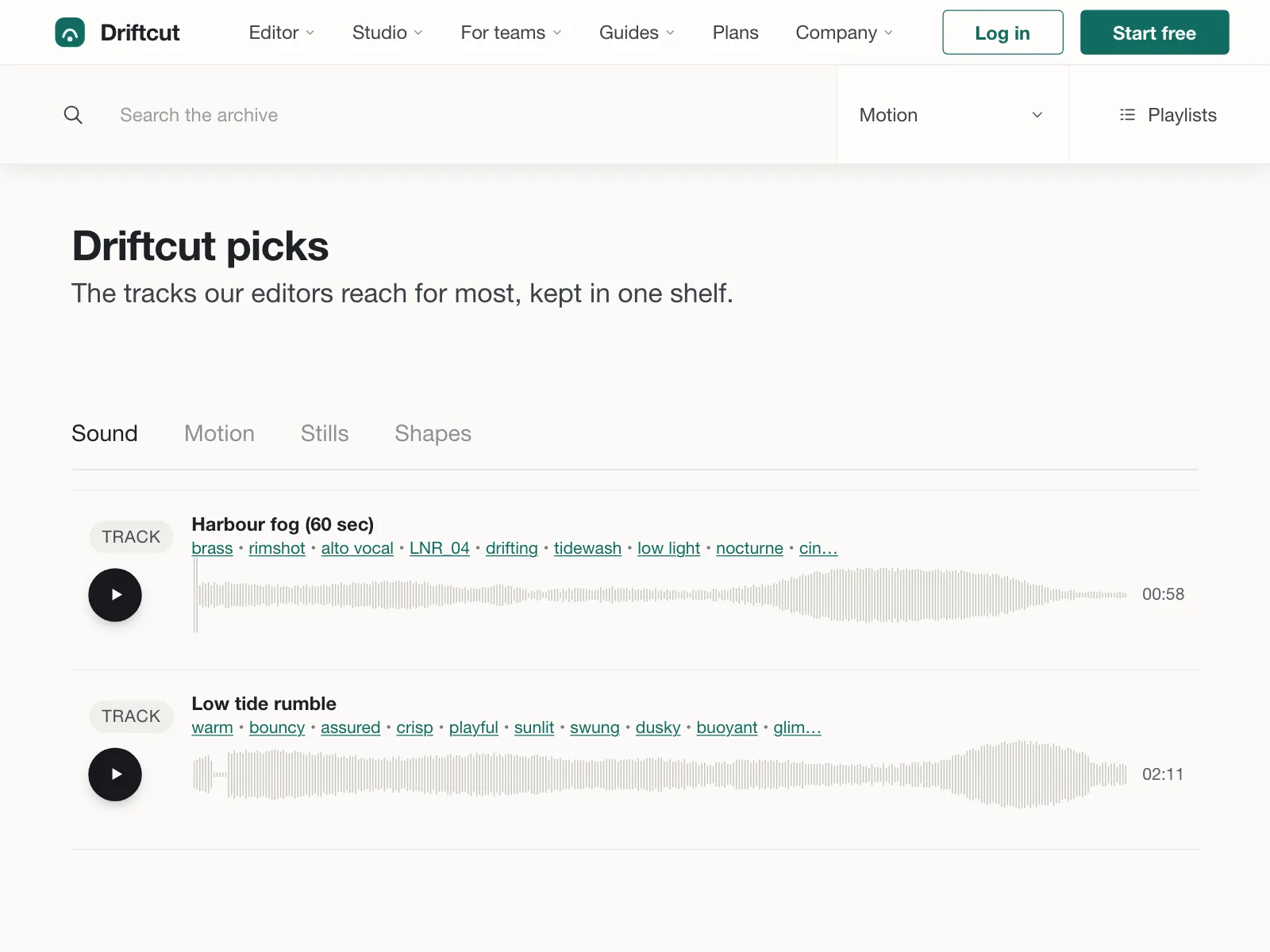This screenshot has width=1270, height=952.
Task: Open the Guides dropdown menu
Action: [637, 33]
